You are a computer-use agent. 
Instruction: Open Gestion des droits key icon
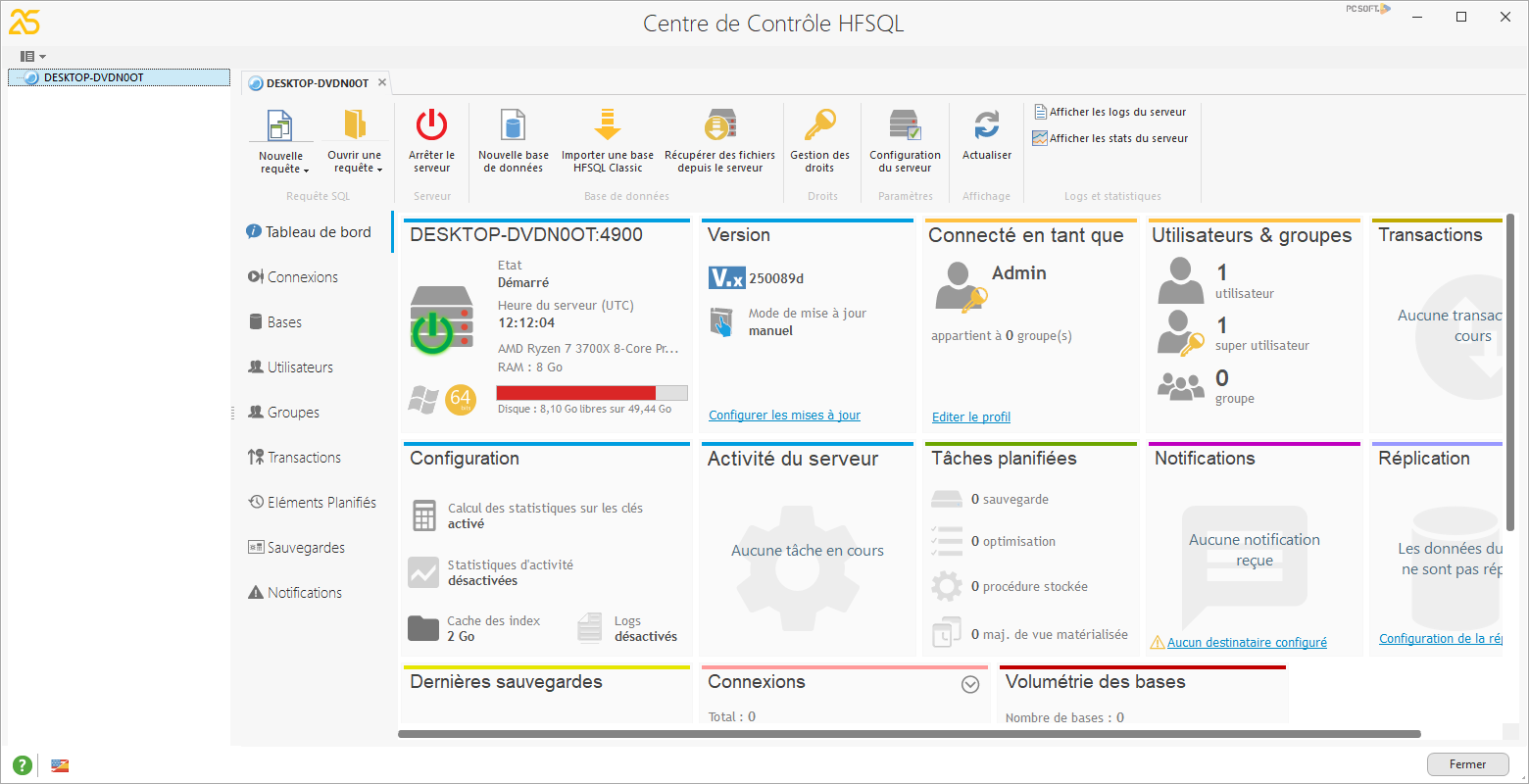point(819,125)
